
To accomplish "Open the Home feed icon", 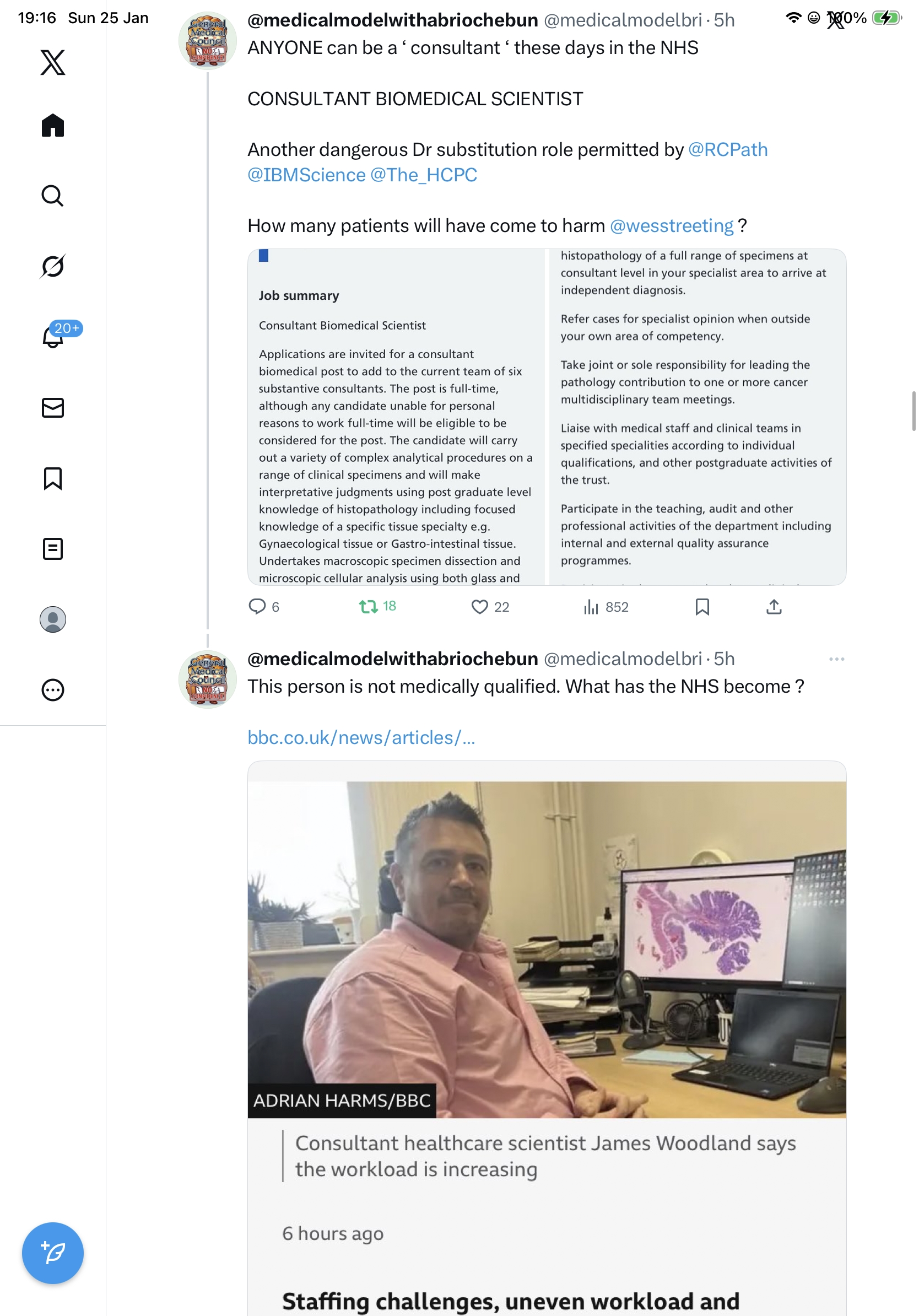I will point(53,125).
